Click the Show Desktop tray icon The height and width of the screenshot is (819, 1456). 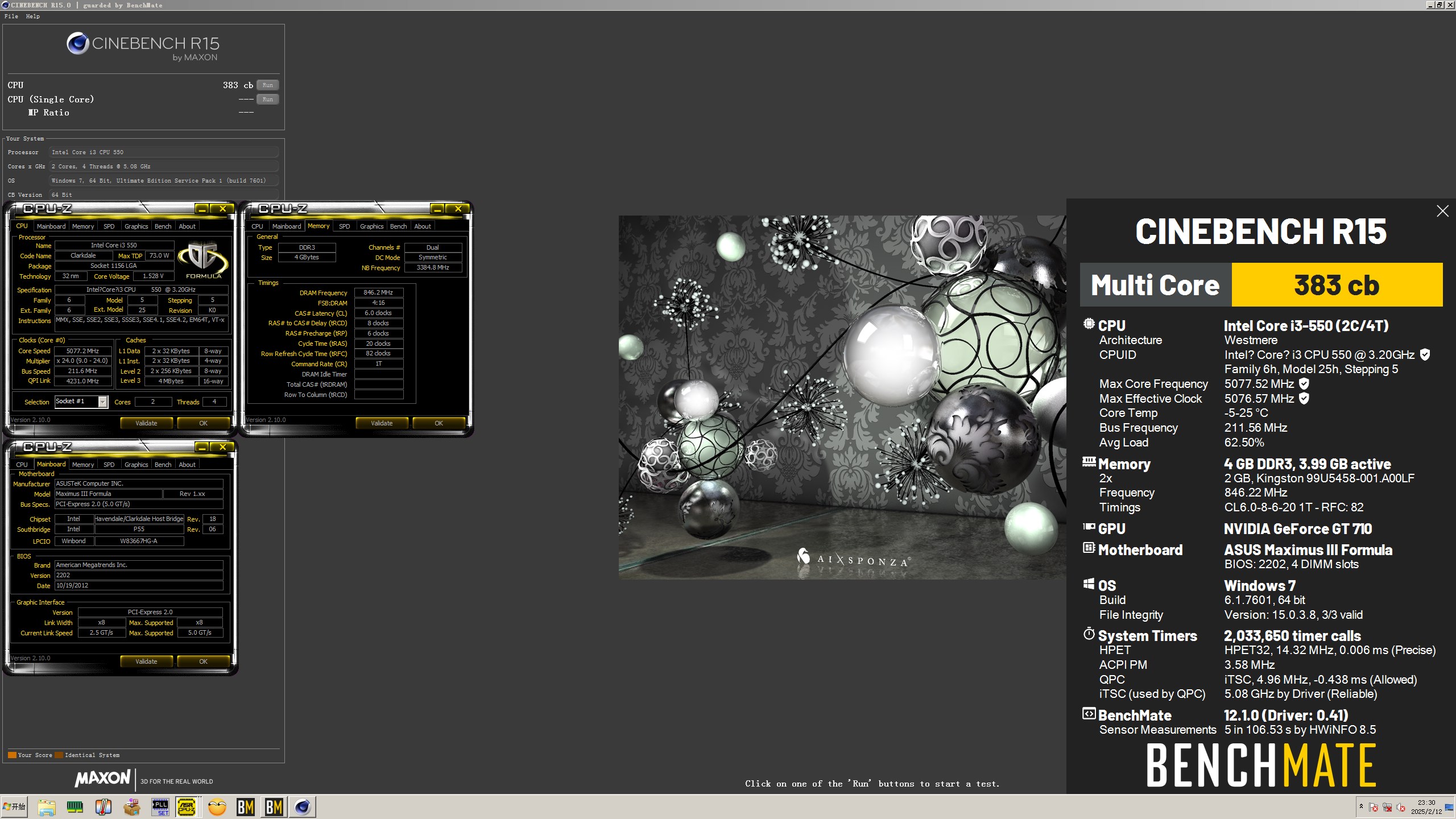point(1449,808)
